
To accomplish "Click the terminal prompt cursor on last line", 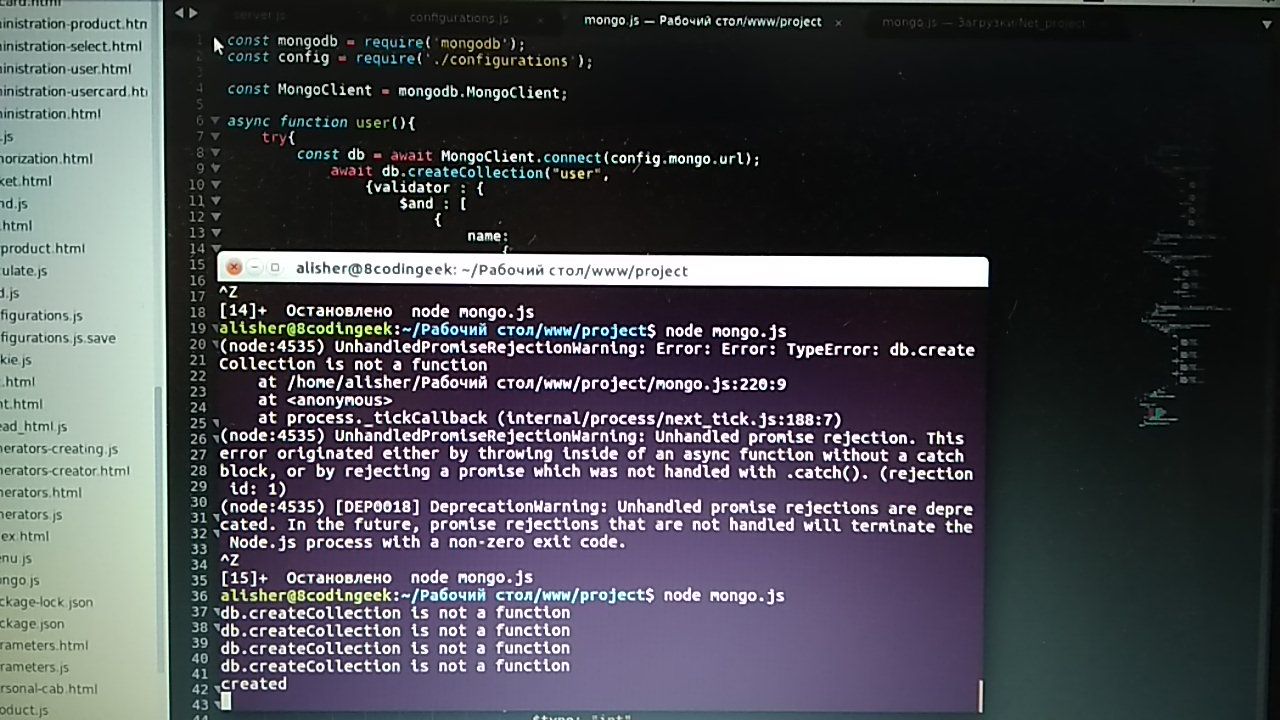I will coord(226,702).
